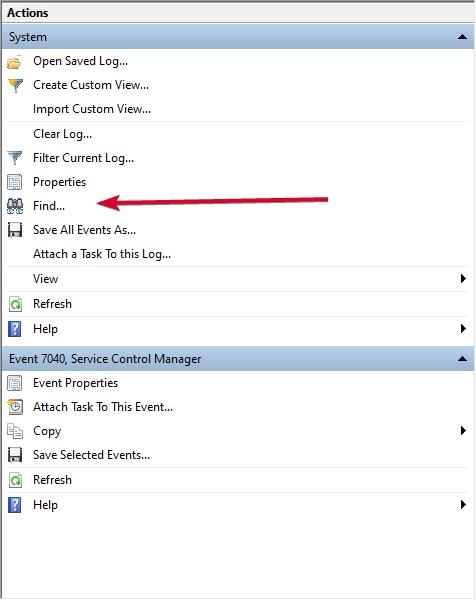Click the System section header text
476x600 pixels.
click(x=28, y=37)
